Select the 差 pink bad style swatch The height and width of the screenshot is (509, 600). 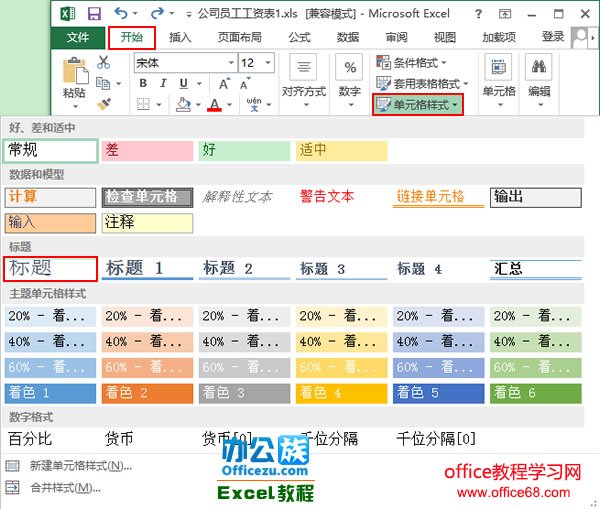[147, 150]
